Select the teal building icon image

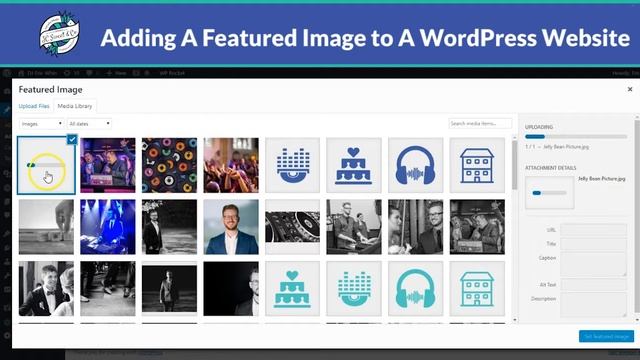(477, 289)
